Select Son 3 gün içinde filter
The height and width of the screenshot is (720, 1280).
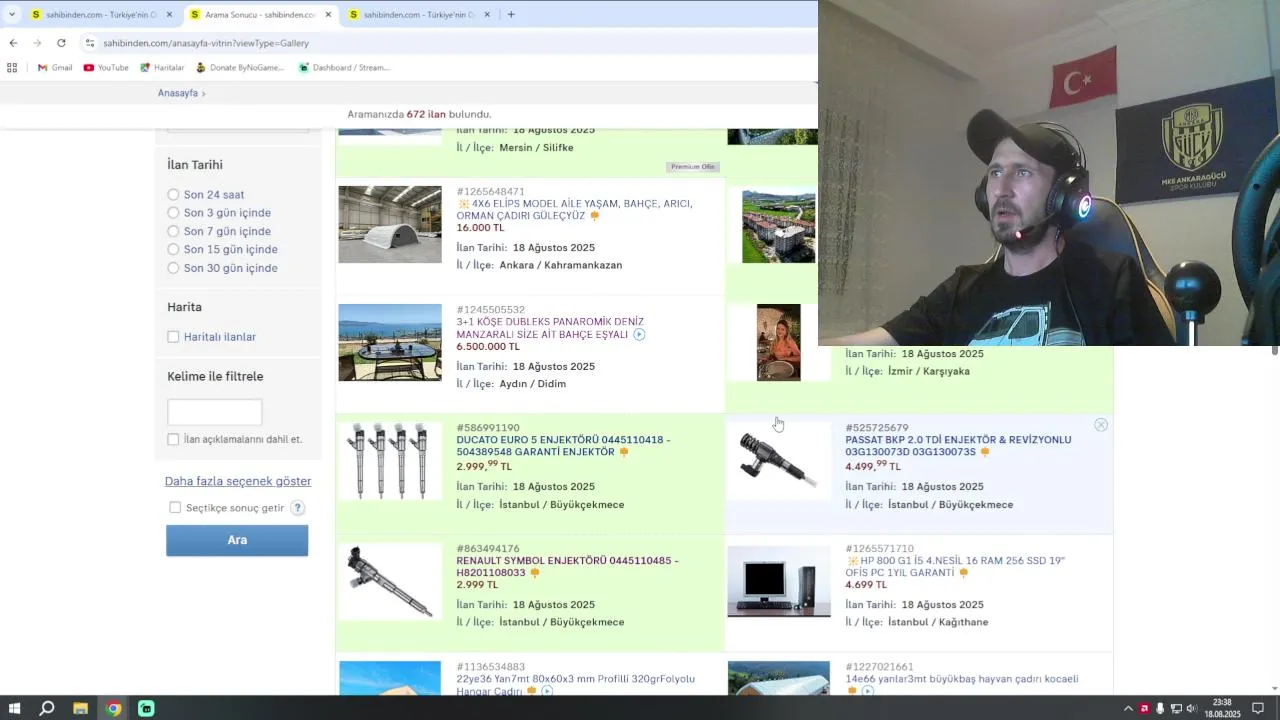(173, 213)
